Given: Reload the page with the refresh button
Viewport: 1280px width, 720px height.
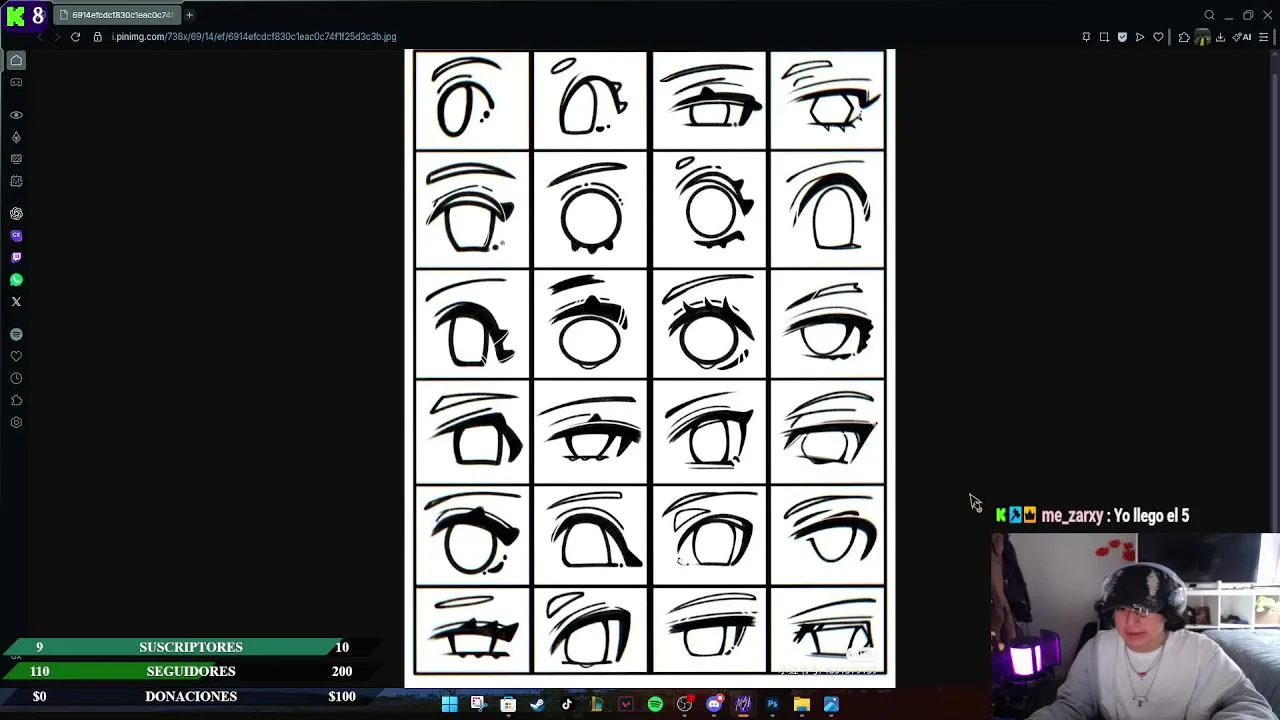Looking at the screenshot, I should click(75, 37).
